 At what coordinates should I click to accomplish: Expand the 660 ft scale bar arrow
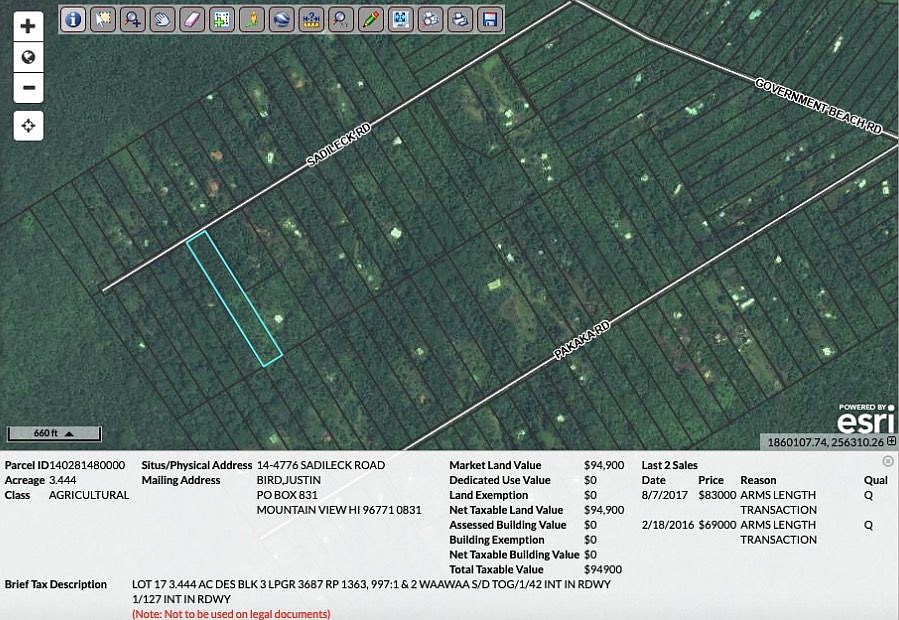tap(69, 434)
